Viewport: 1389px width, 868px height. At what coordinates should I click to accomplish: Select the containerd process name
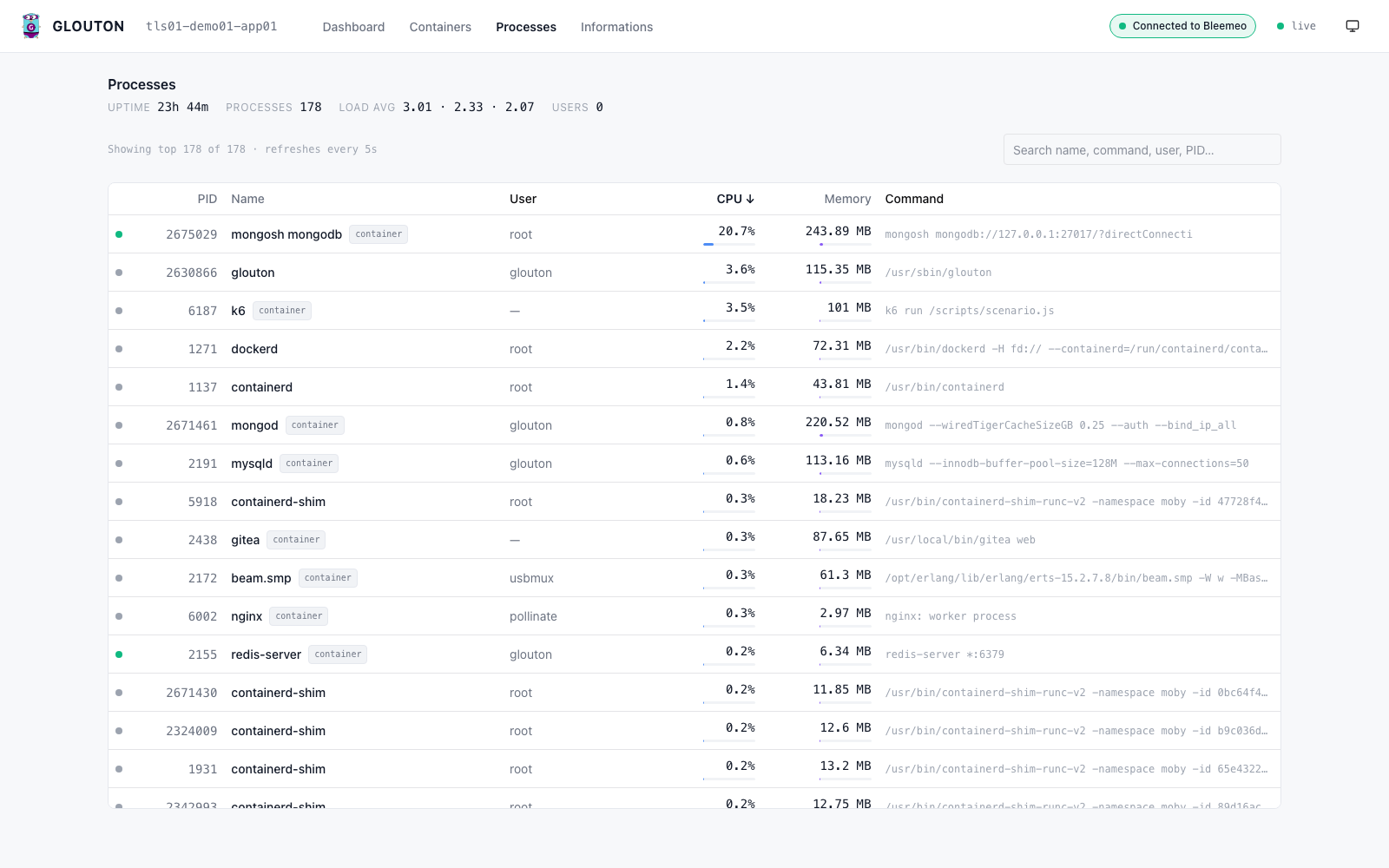click(x=261, y=387)
